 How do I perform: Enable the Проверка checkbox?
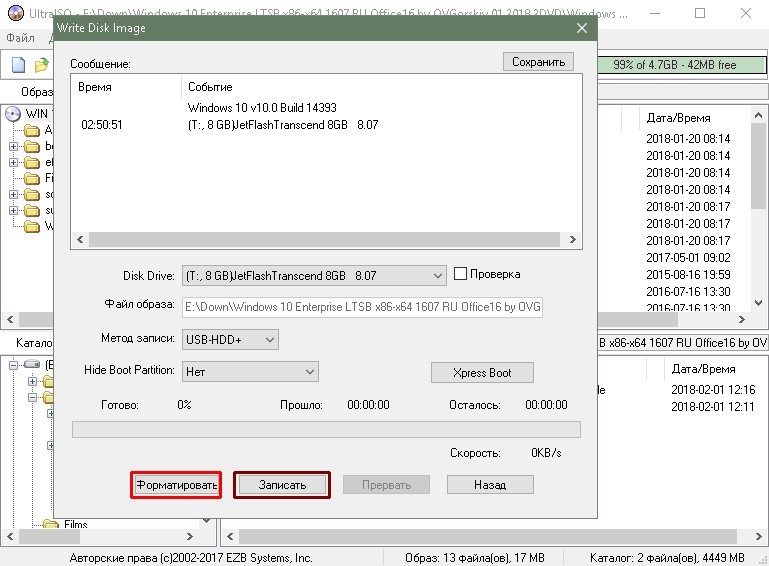(460, 274)
